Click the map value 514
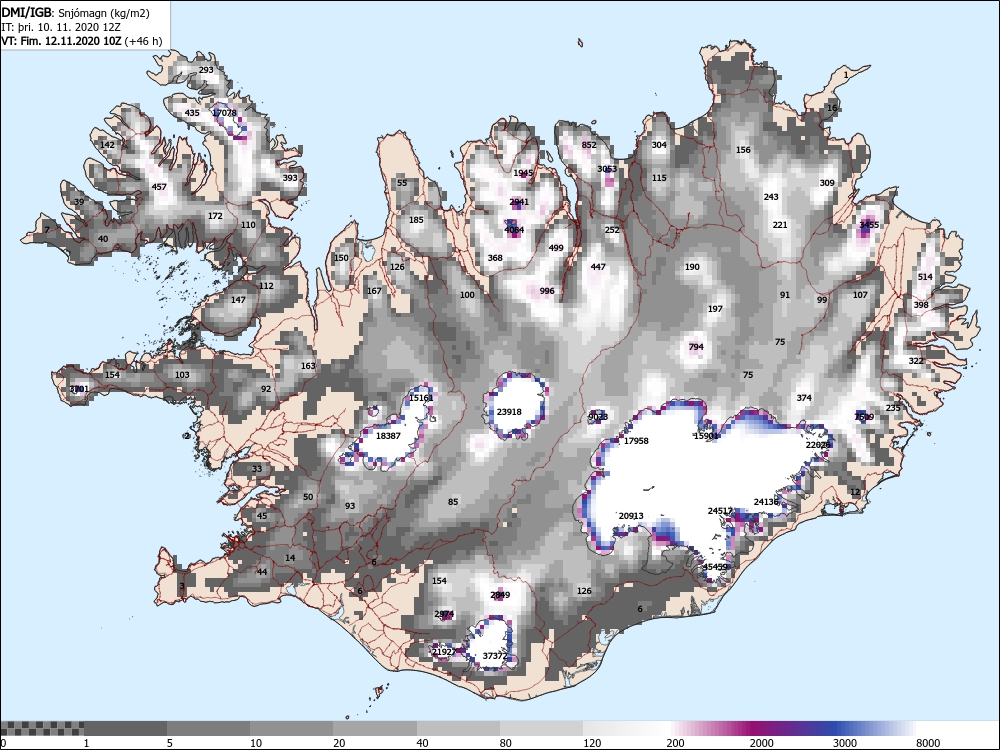This screenshot has width=1000, height=750. click(x=925, y=277)
